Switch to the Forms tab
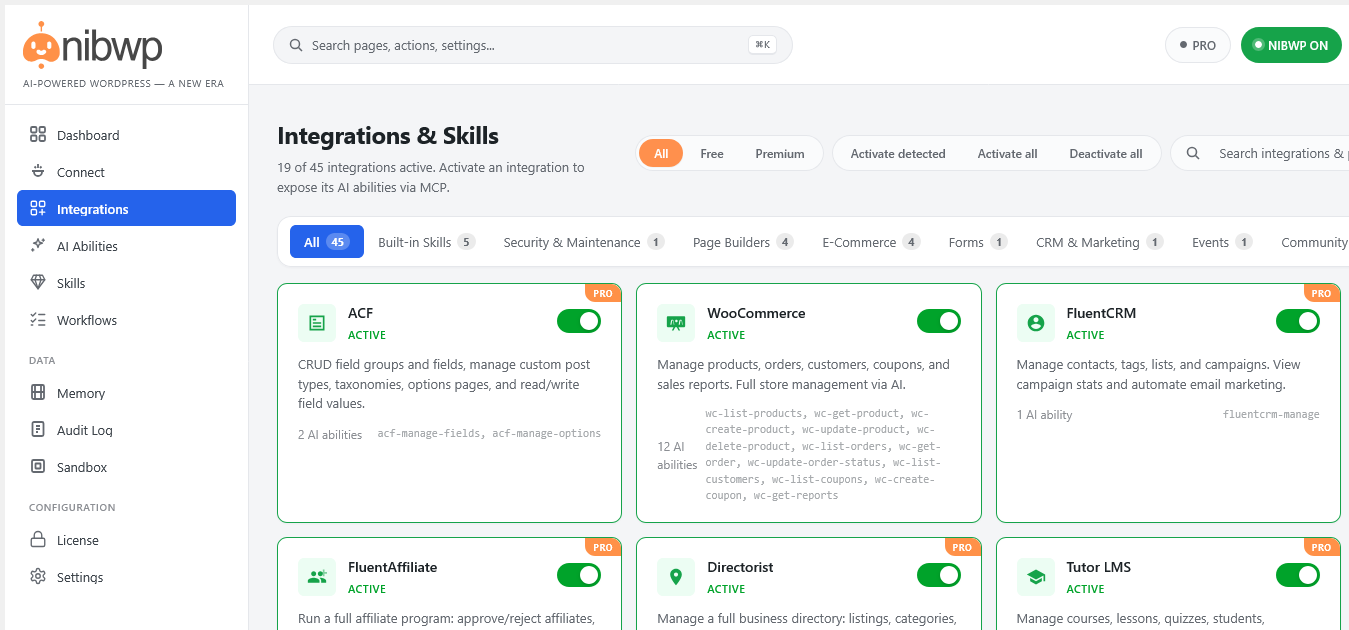Viewport: 1349px width, 630px height. point(978,242)
